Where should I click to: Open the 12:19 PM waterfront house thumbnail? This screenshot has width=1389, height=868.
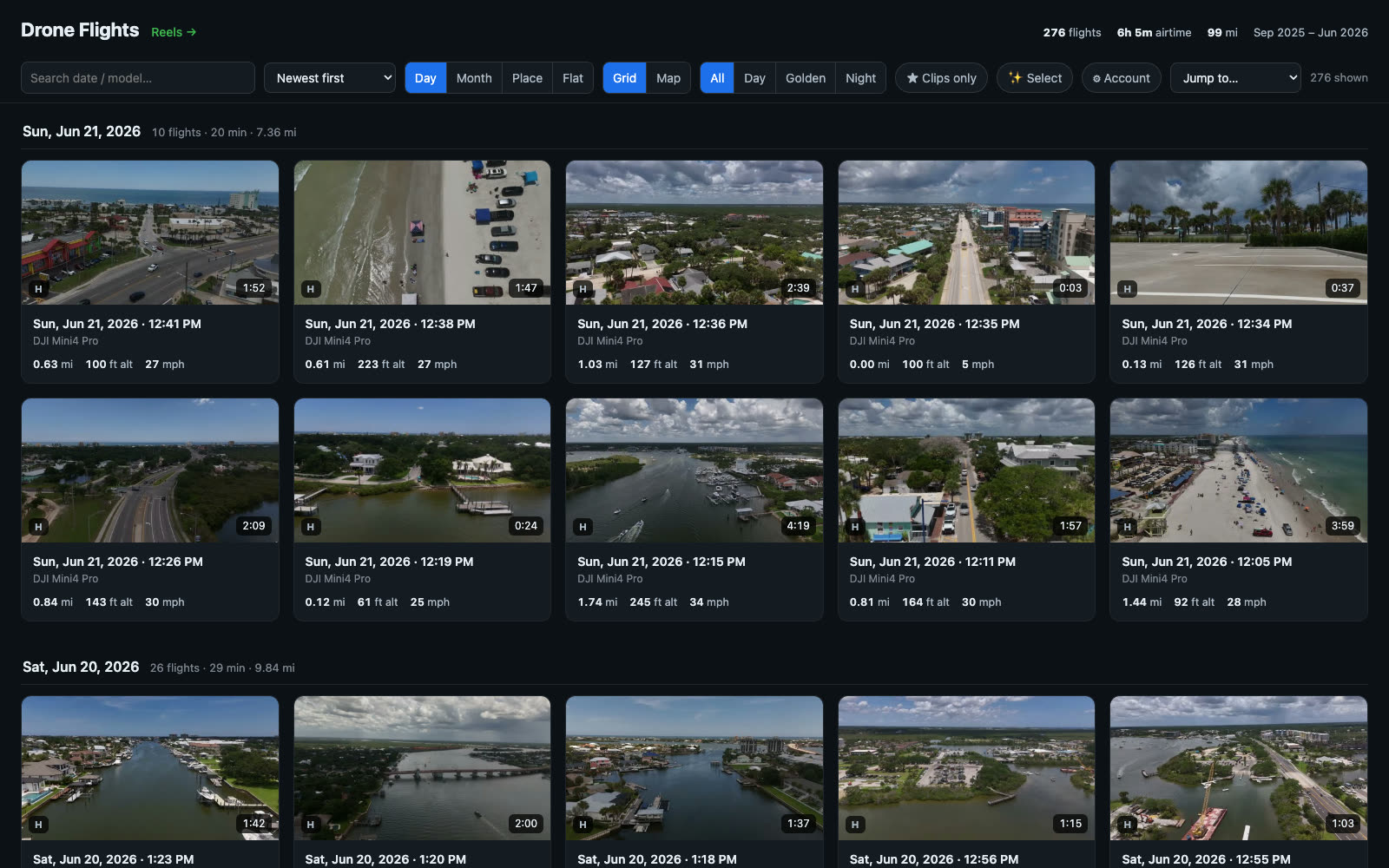click(422, 470)
